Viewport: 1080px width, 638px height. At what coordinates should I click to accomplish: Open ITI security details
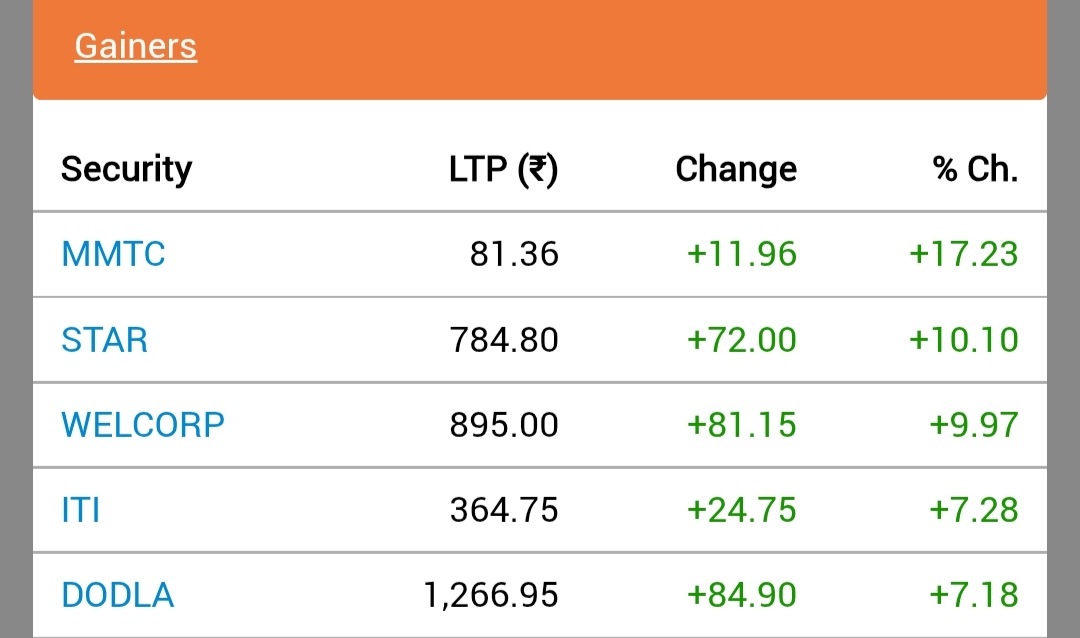81,511
